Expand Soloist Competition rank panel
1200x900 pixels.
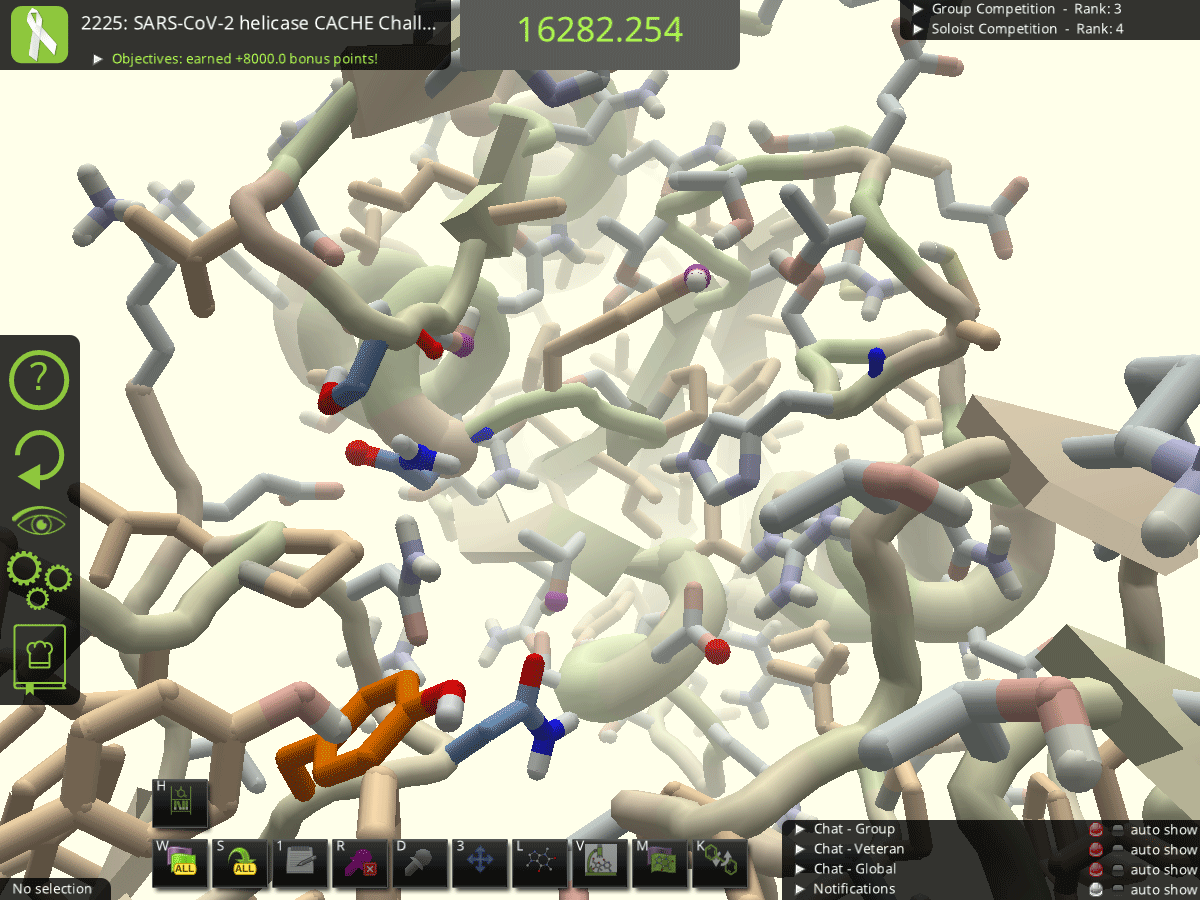pyautogui.click(x=918, y=29)
